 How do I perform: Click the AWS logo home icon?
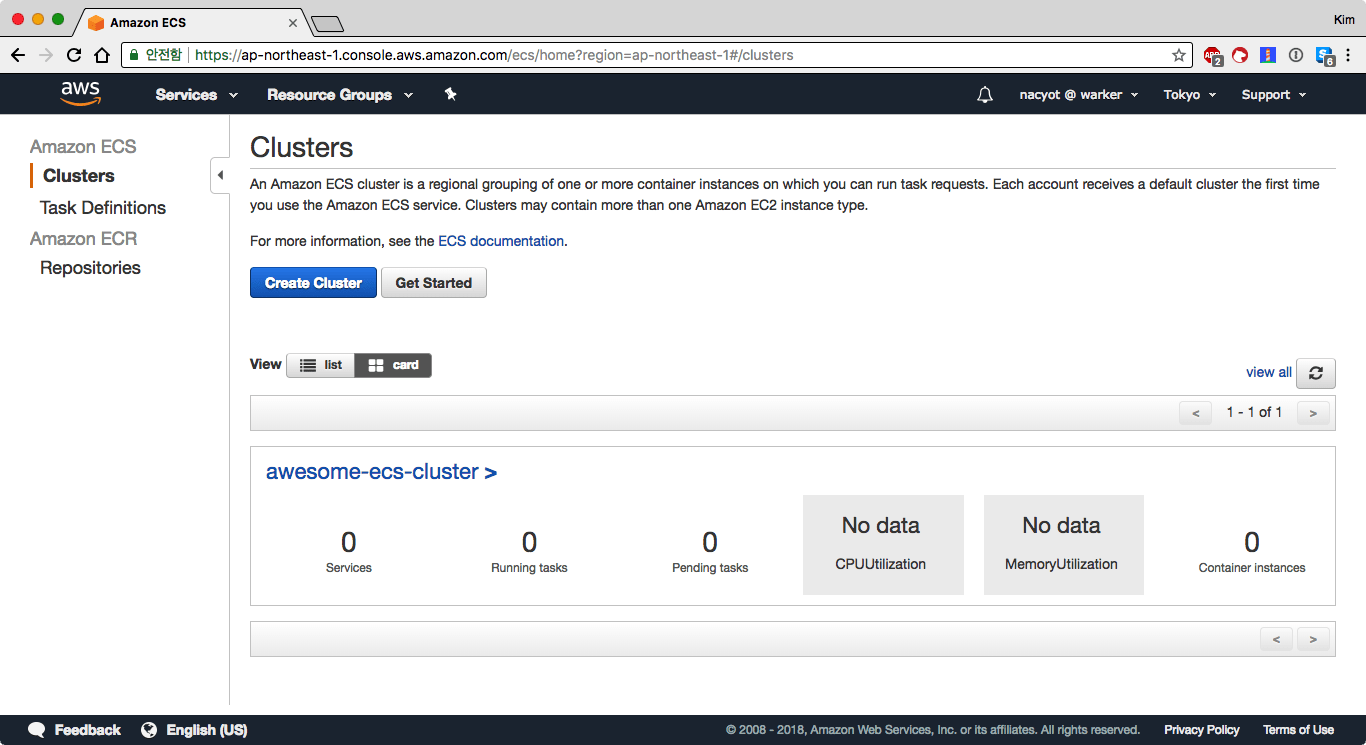click(x=80, y=94)
